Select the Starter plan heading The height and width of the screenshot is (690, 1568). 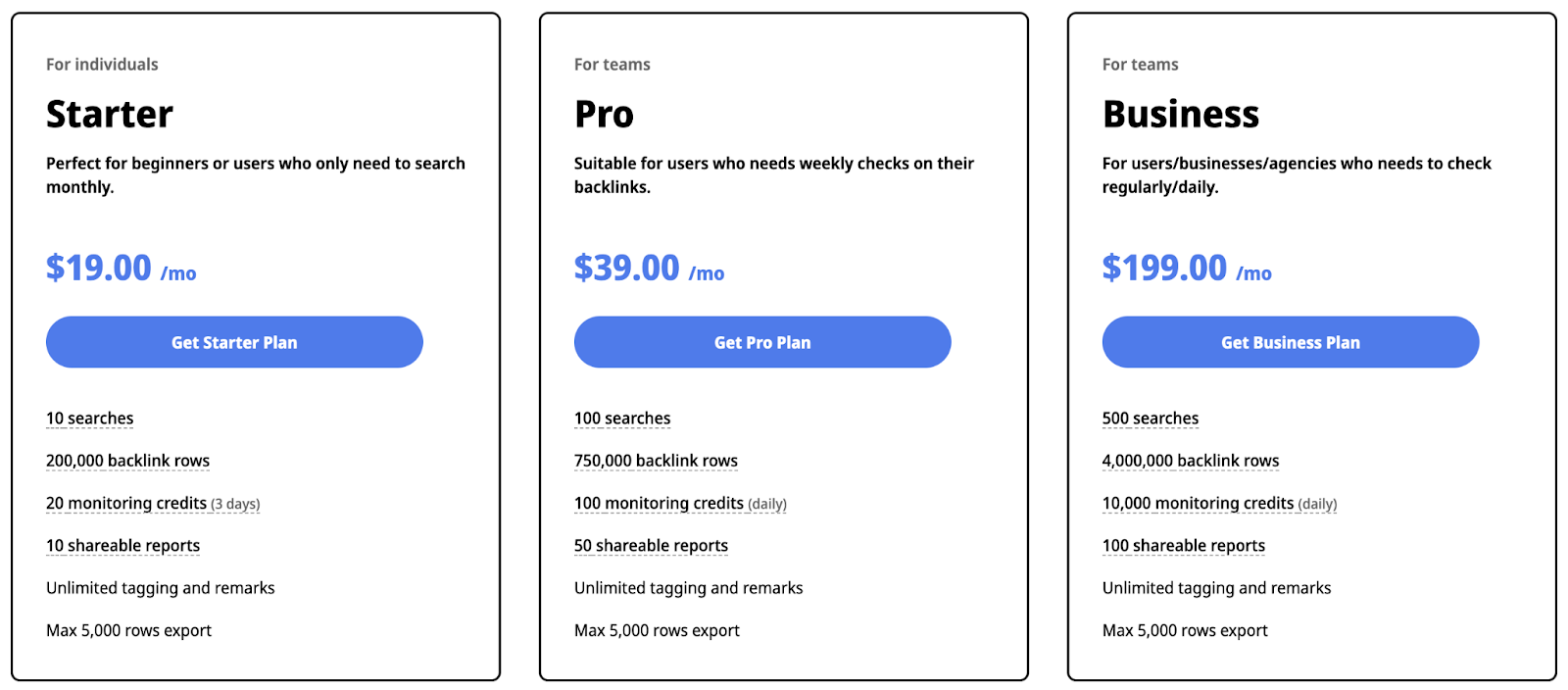pyautogui.click(x=109, y=113)
